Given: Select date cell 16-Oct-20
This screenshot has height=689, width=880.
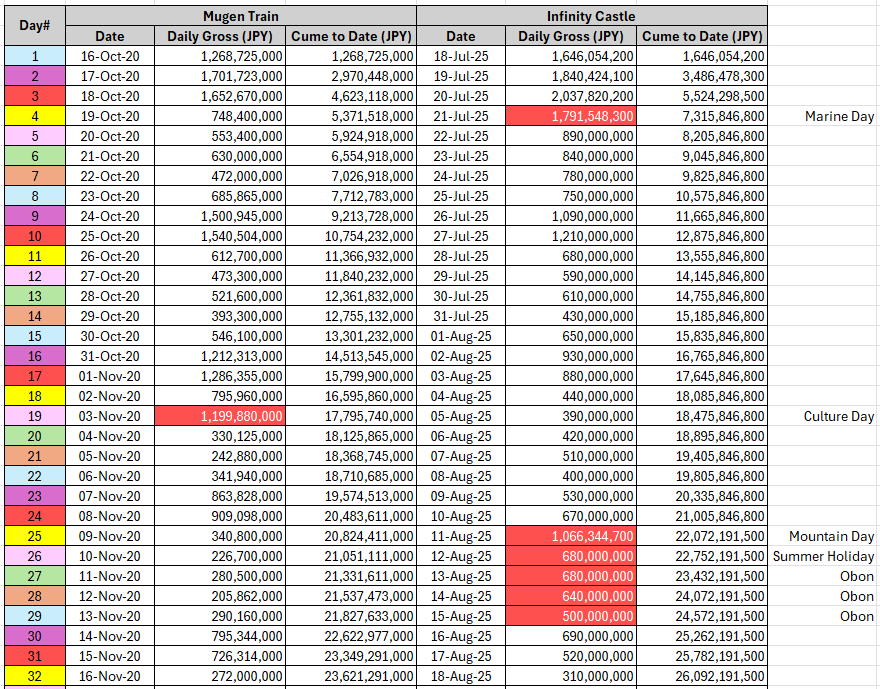Looking at the screenshot, I should coord(110,56).
